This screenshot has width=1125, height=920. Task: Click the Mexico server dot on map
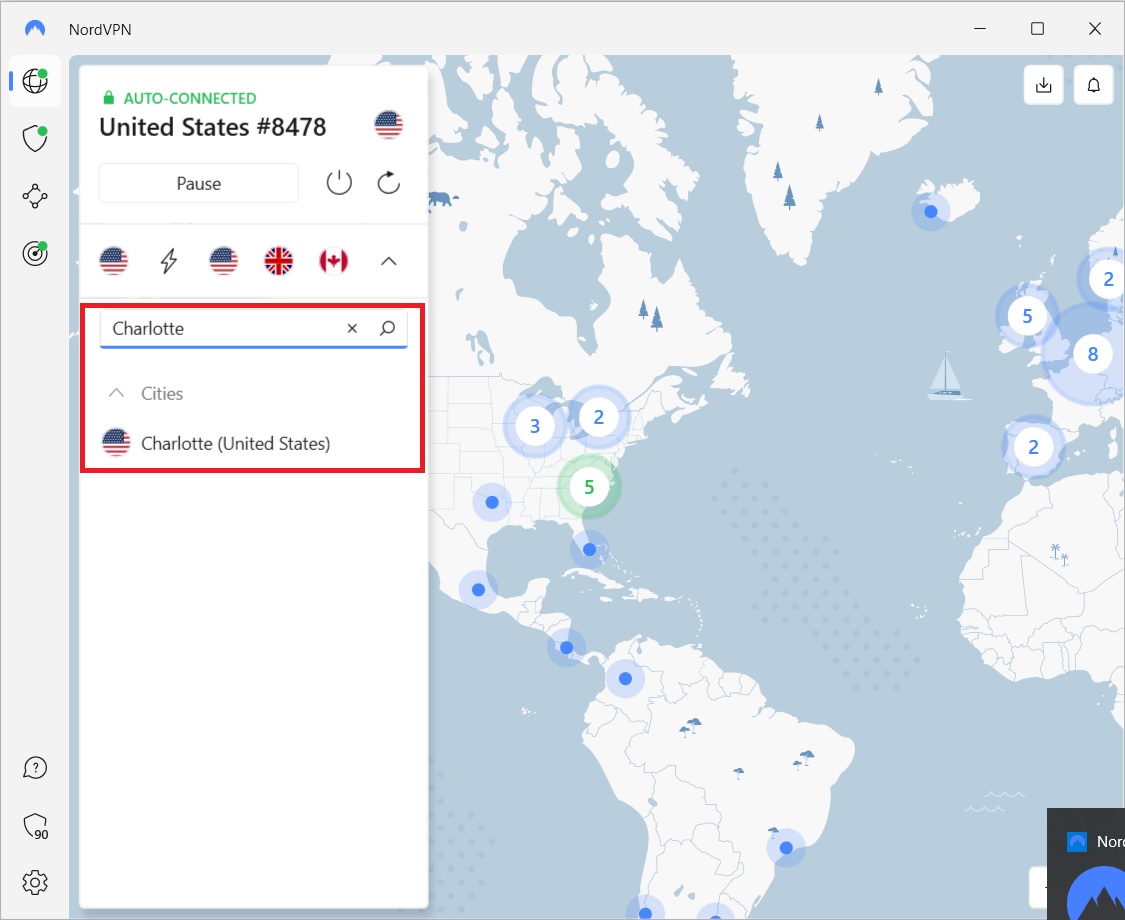(x=479, y=590)
